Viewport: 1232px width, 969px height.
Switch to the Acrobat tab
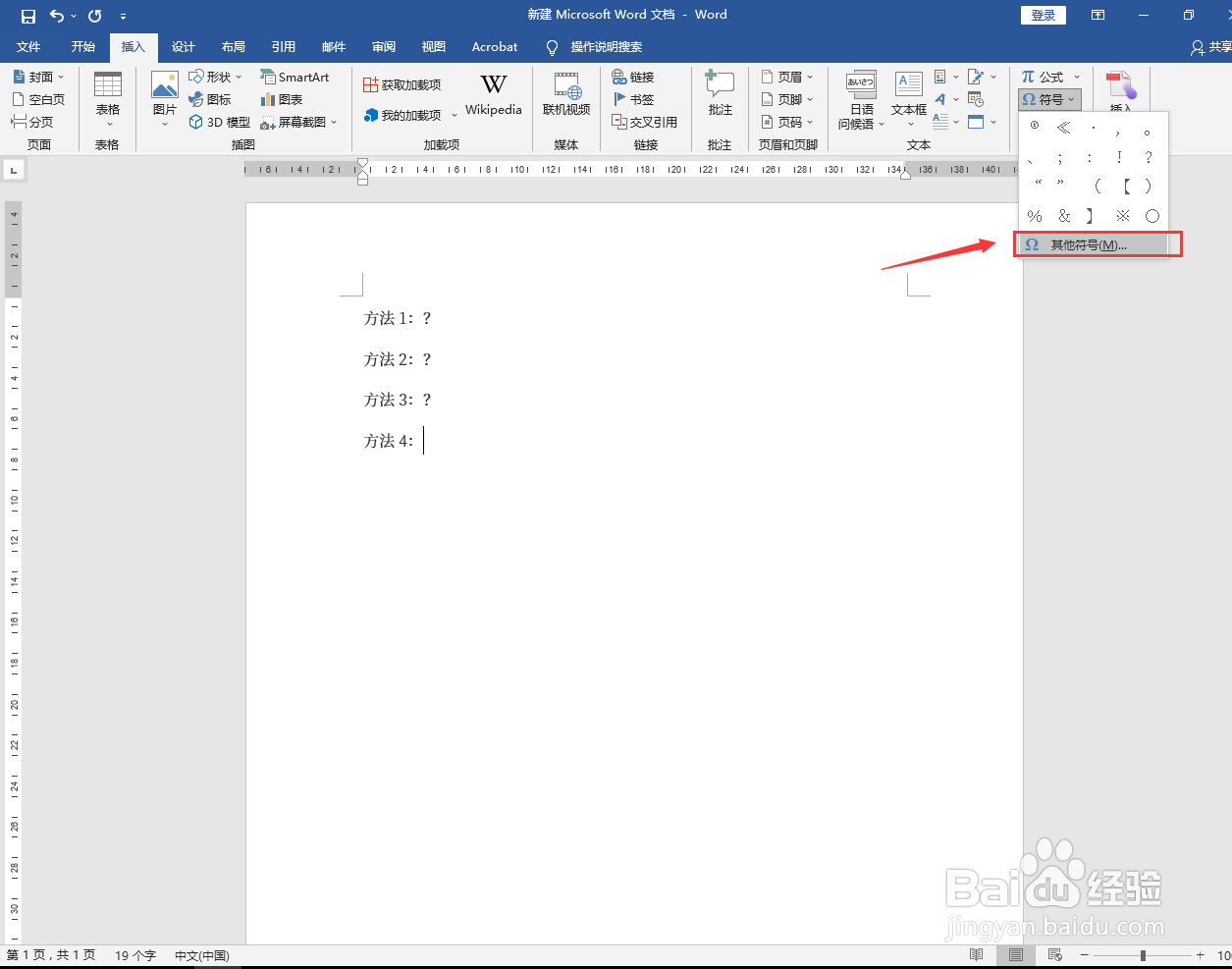point(495,46)
